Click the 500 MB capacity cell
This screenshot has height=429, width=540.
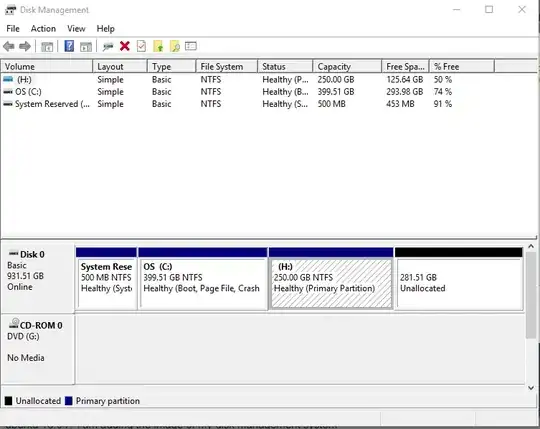(331, 104)
